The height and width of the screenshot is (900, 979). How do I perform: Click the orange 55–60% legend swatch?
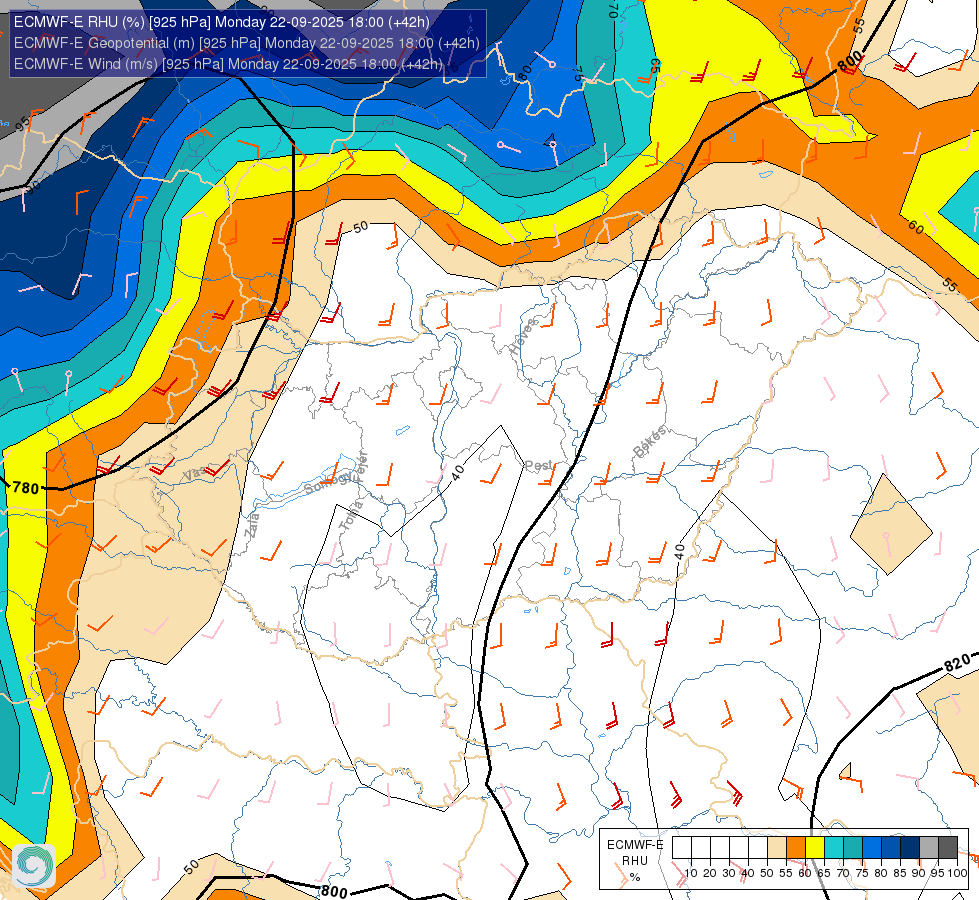pyautogui.click(x=795, y=848)
